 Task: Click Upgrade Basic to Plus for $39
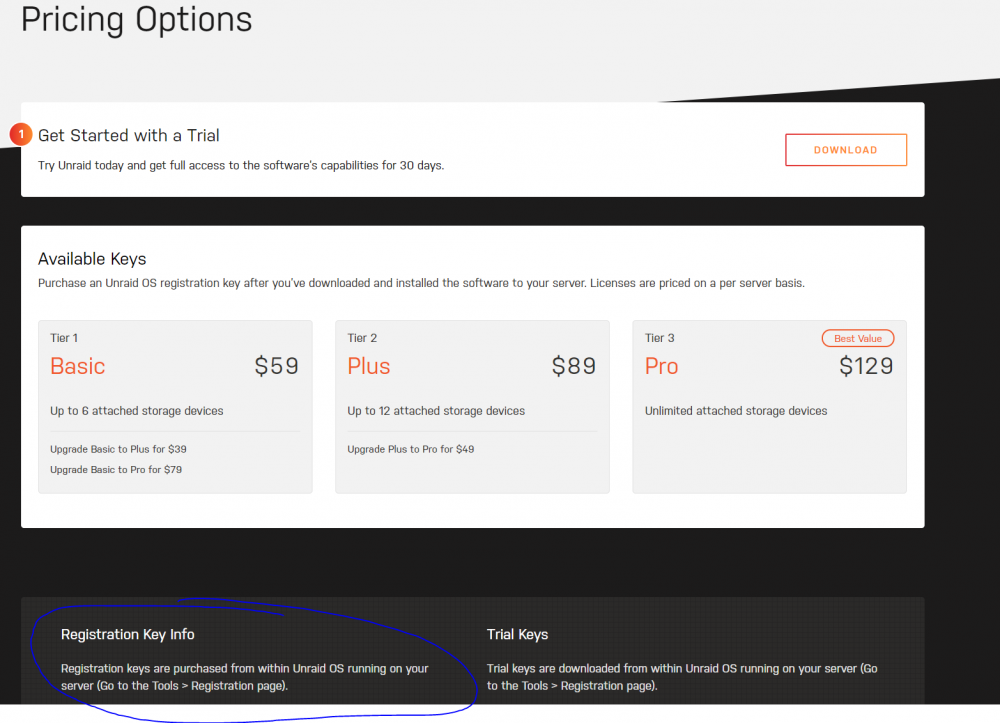click(x=119, y=449)
